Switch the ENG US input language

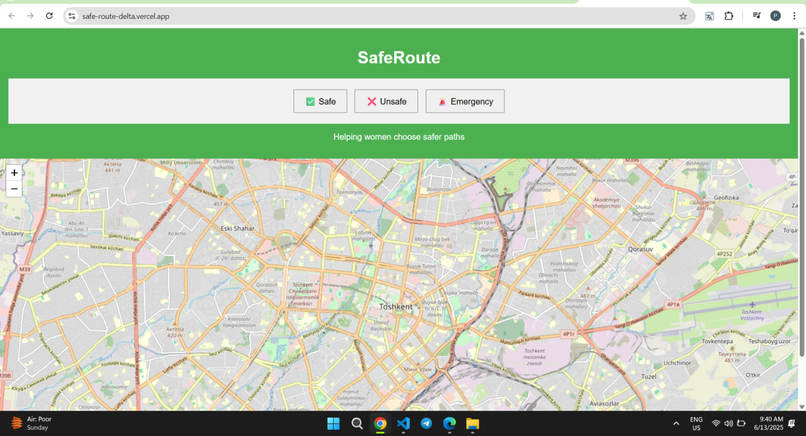pos(696,424)
